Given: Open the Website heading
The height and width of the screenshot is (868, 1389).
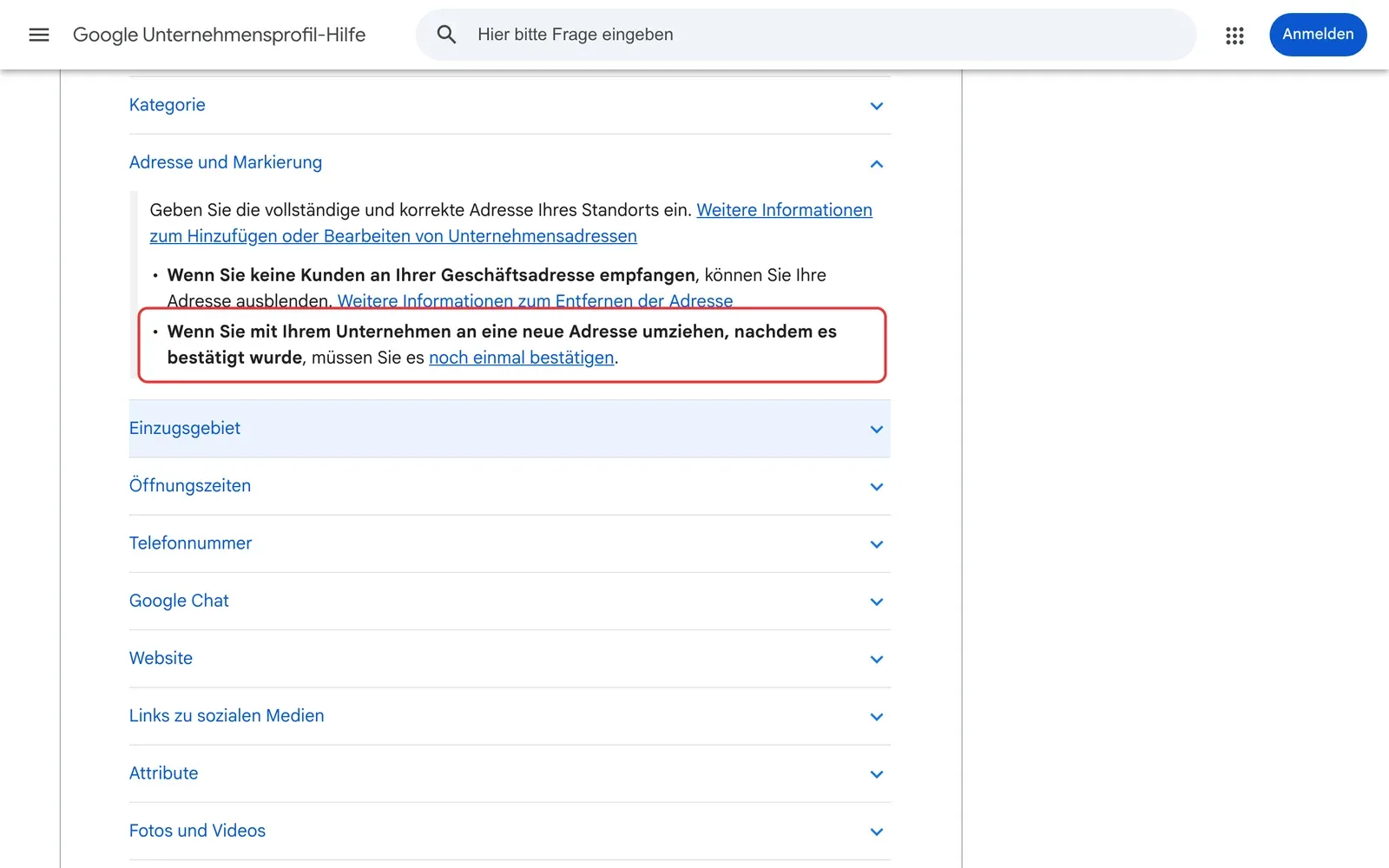Looking at the screenshot, I should coord(161,658).
